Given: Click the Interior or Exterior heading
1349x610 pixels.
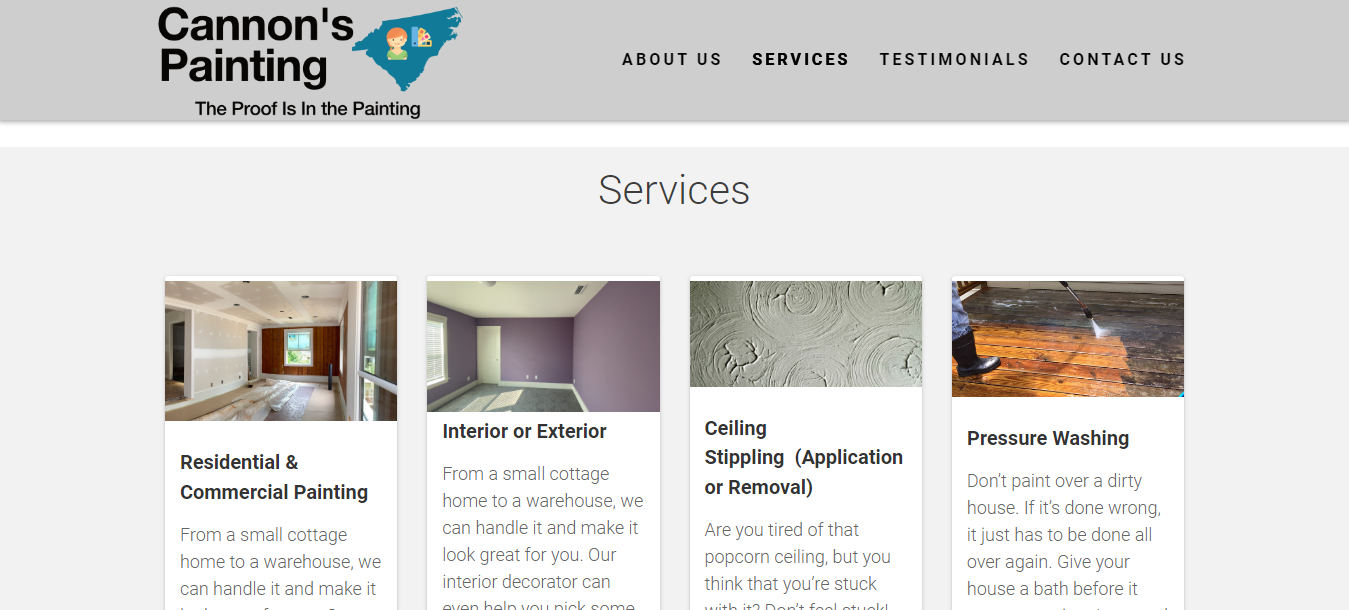Looking at the screenshot, I should [525, 431].
